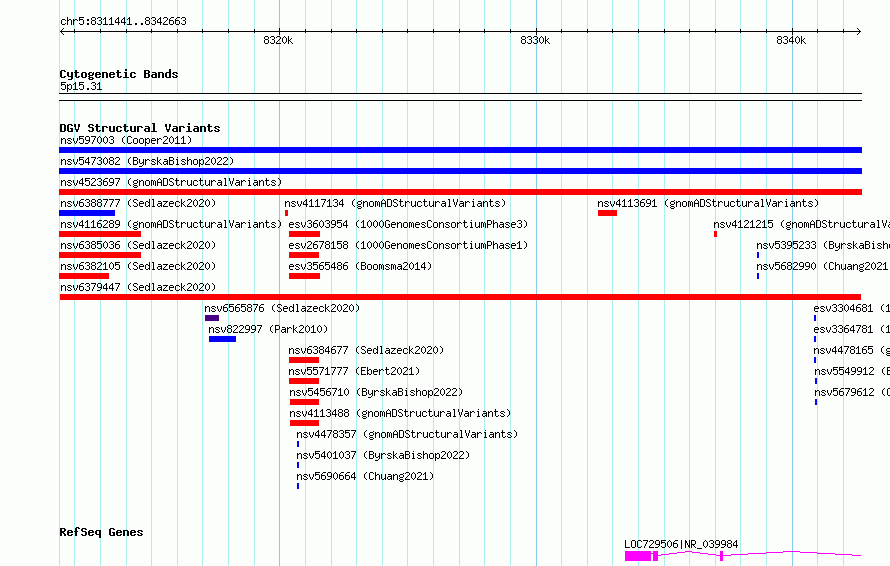Click the red bar under esv3603954
The width and height of the screenshot is (890, 566).
[x=305, y=234]
